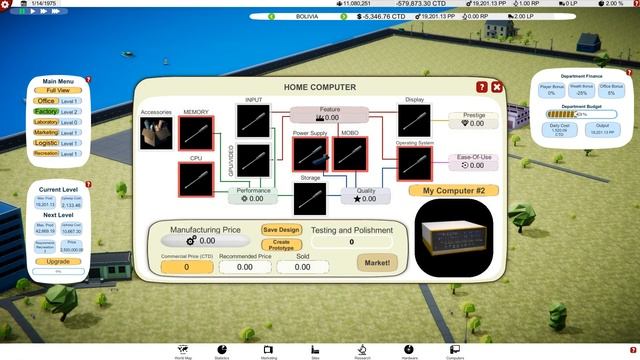Click the Player Bonus box
Screen dimensions: 640x360
551,90
